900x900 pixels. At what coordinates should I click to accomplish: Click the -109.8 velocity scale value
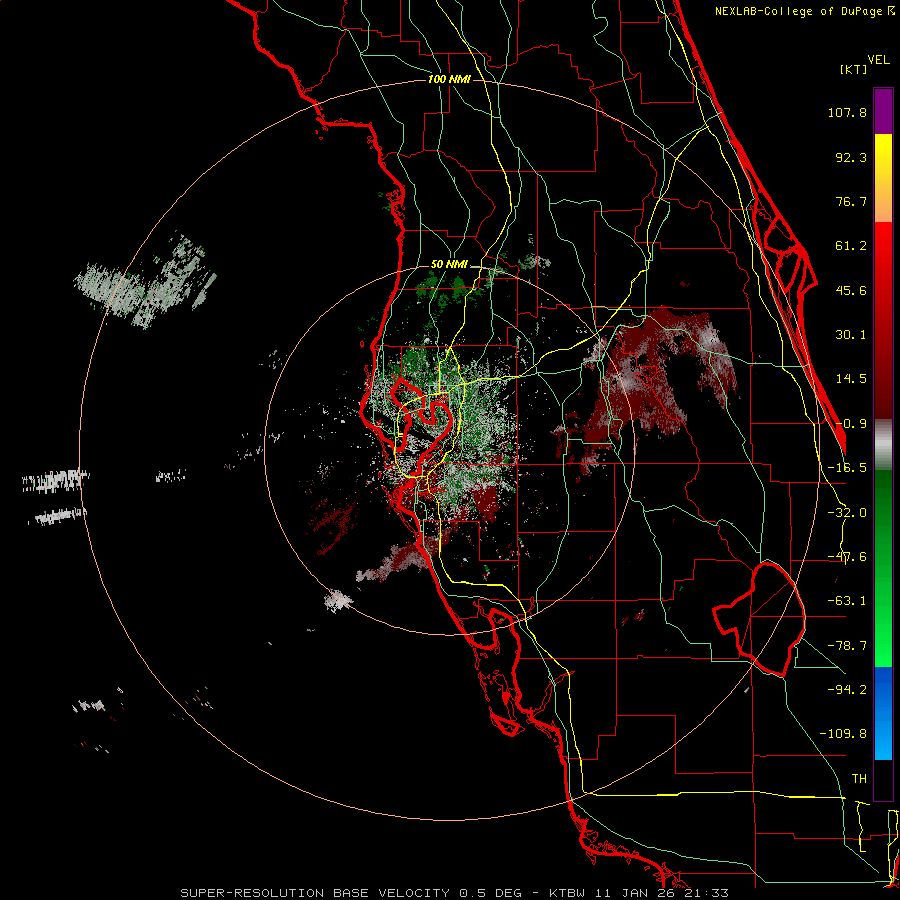pos(843,734)
